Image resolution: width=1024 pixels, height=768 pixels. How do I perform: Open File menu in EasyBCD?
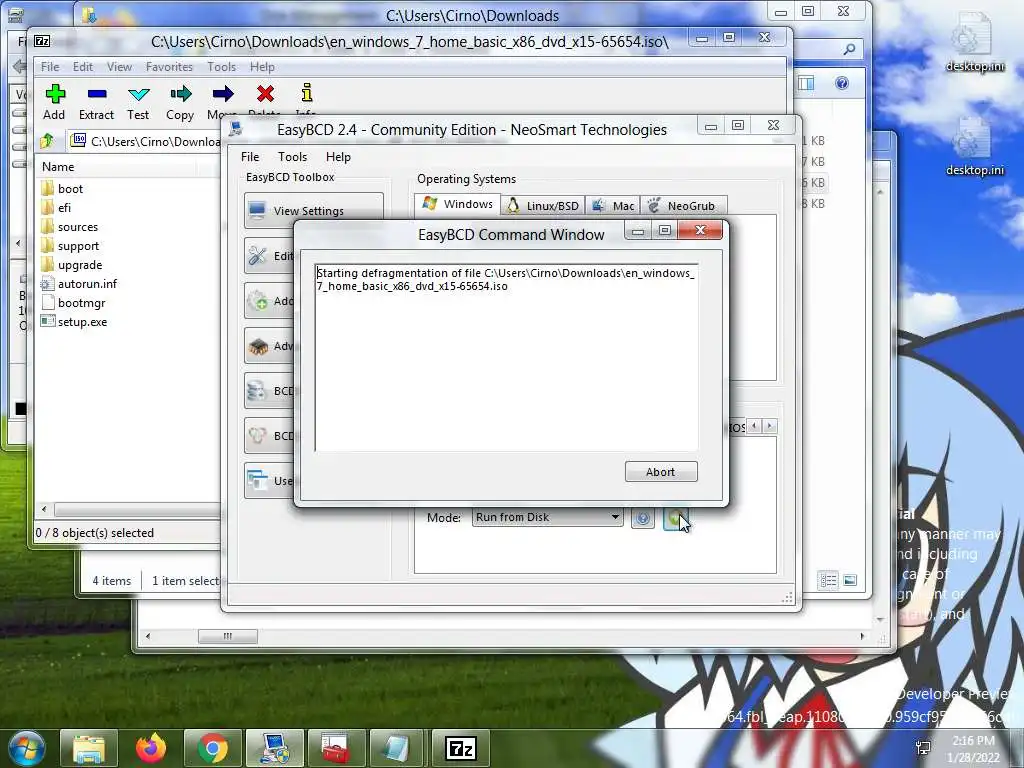pos(249,157)
